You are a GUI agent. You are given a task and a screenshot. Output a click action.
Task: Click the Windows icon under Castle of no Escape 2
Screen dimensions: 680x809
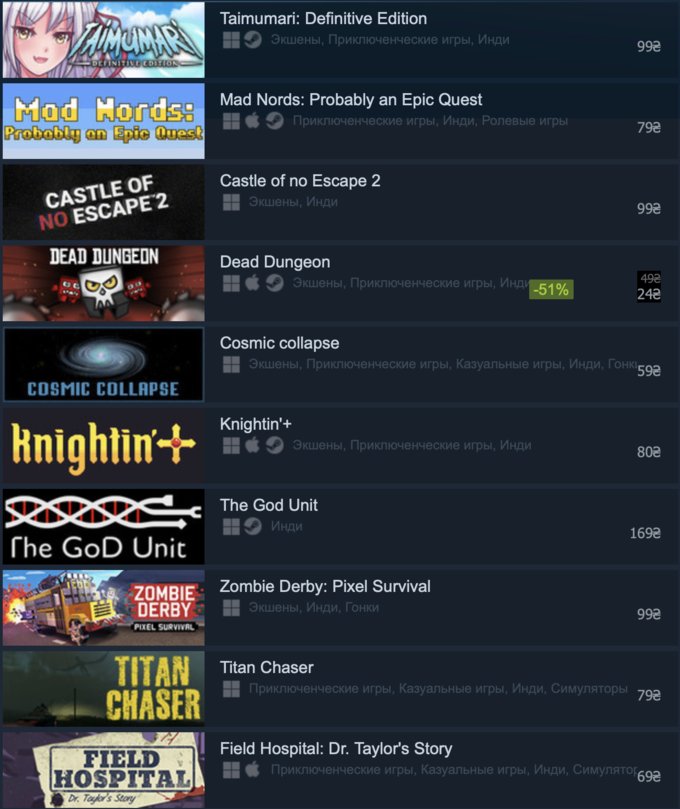click(231, 202)
